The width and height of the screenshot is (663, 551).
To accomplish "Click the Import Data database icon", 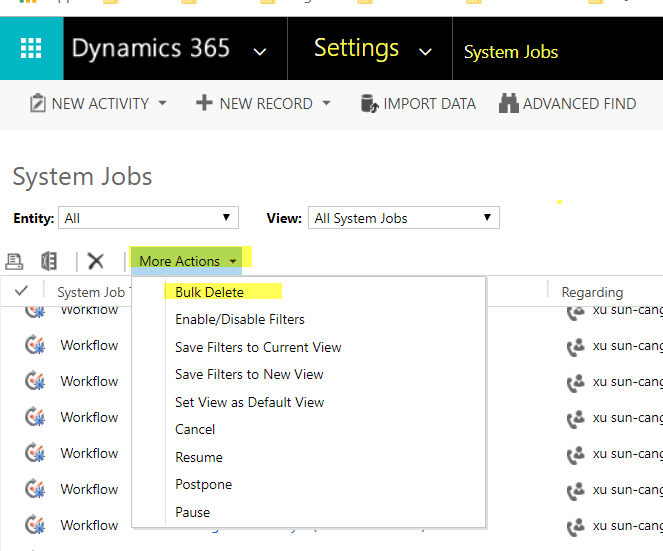I will click(x=370, y=104).
